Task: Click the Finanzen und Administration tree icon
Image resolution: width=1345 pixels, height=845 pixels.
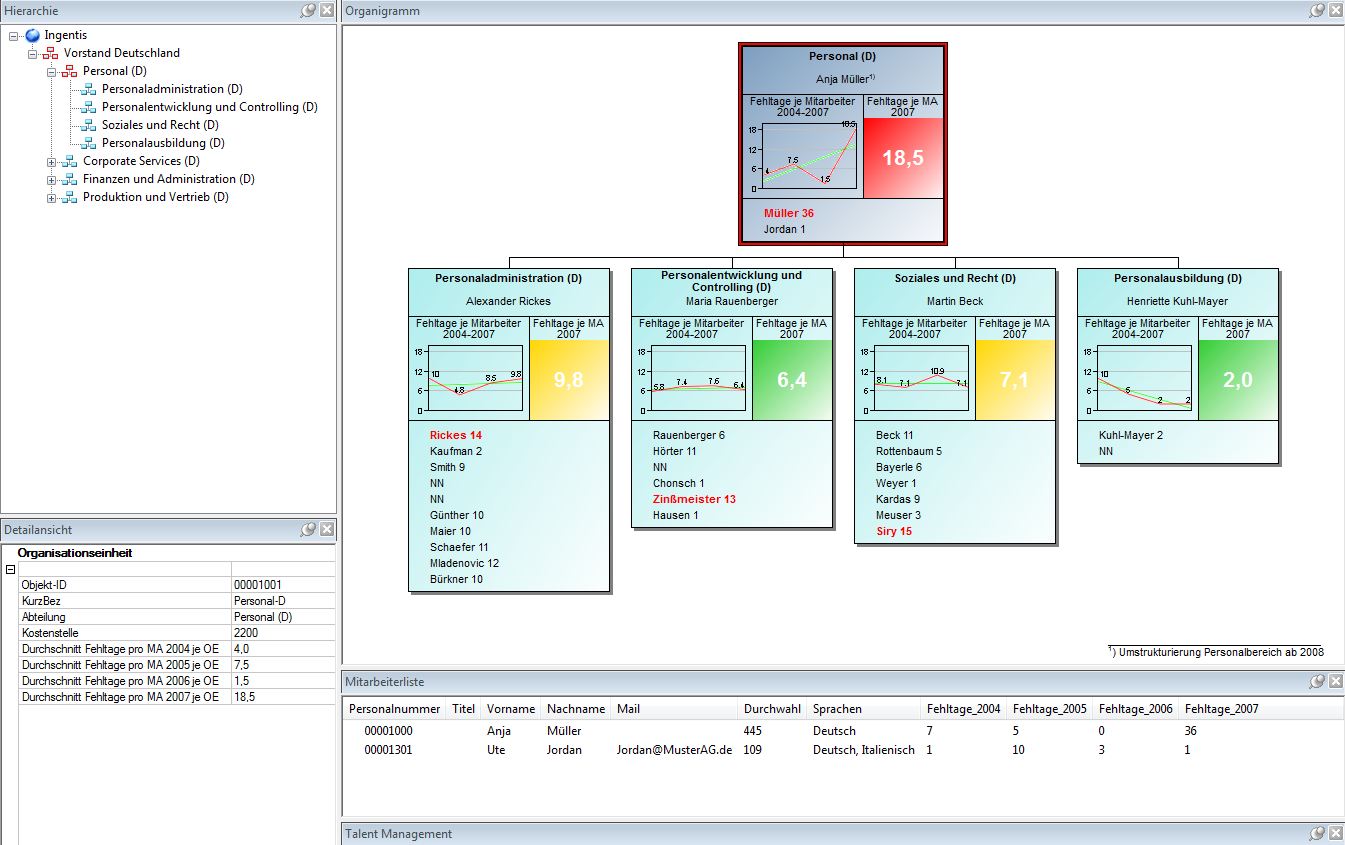Action: (x=70, y=179)
